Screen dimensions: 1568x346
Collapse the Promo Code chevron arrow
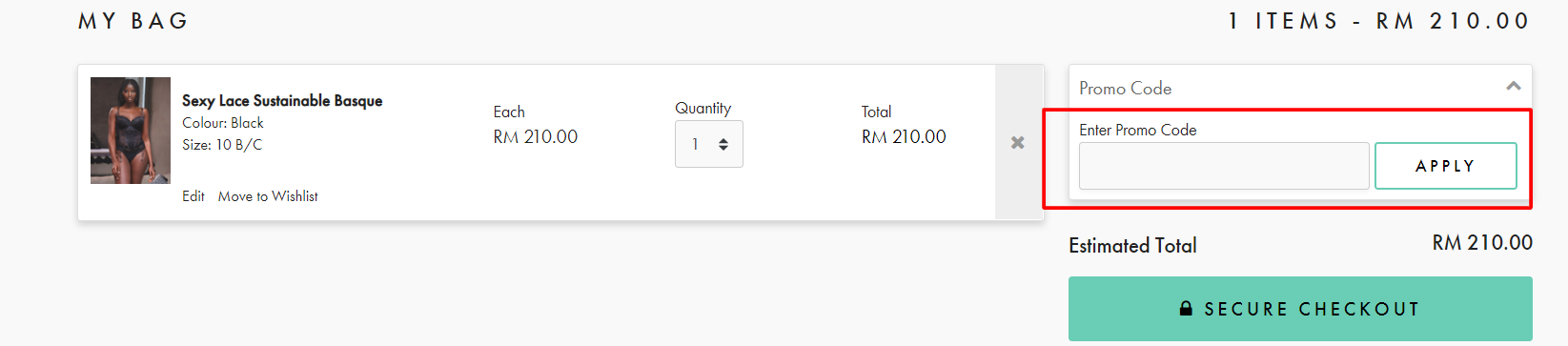coord(1513,86)
